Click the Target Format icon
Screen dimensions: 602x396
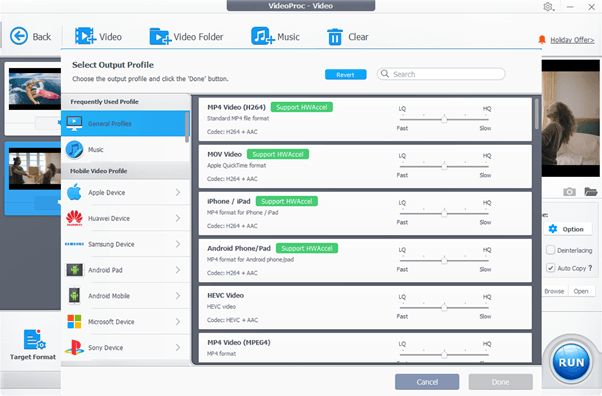[35, 340]
